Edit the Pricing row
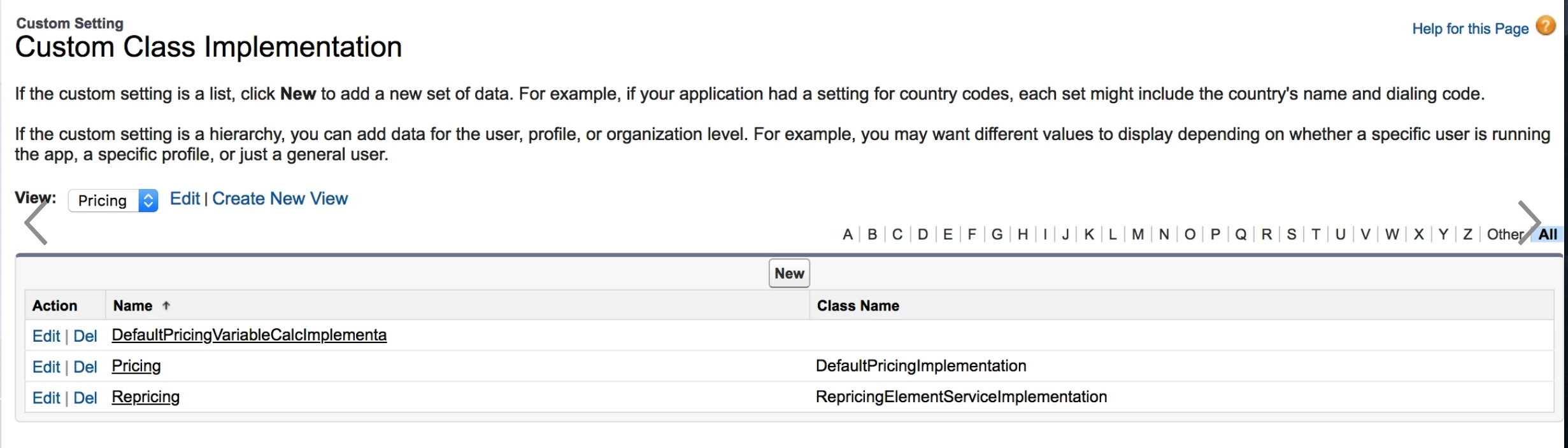1568x448 pixels. tap(46, 367)
